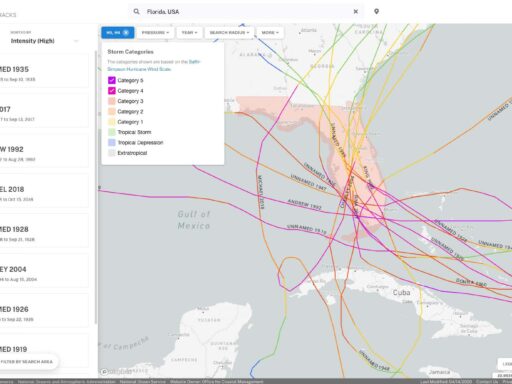Click the storm list scrollbar

[96, 187]
